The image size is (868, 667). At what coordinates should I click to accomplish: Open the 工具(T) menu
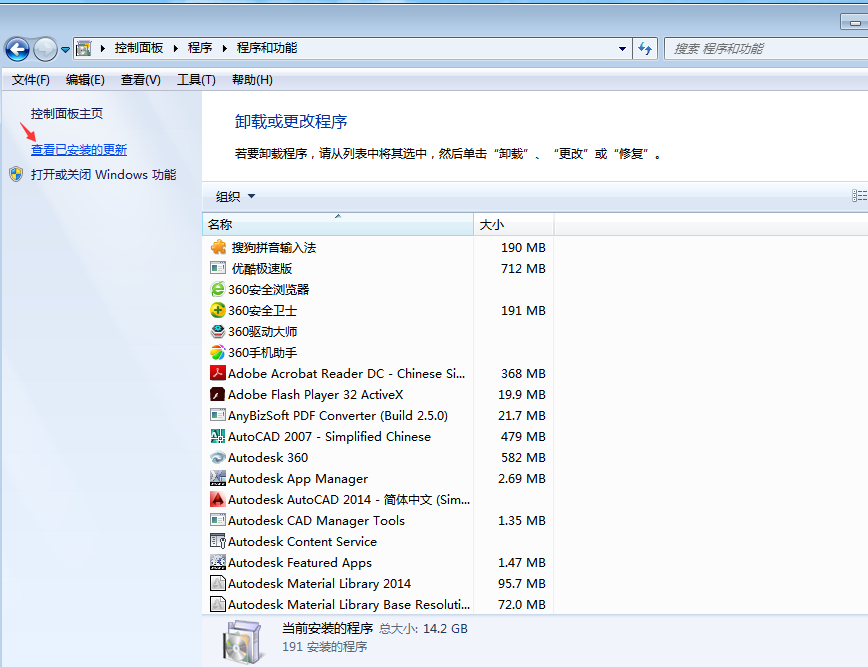point(196,80)
